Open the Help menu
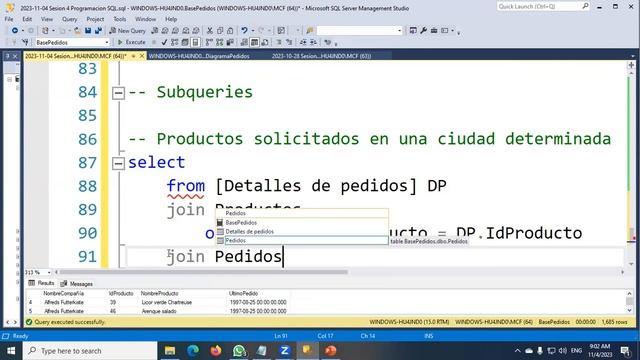This screenshot has width=640, height=360. click(x=171, y=19)
